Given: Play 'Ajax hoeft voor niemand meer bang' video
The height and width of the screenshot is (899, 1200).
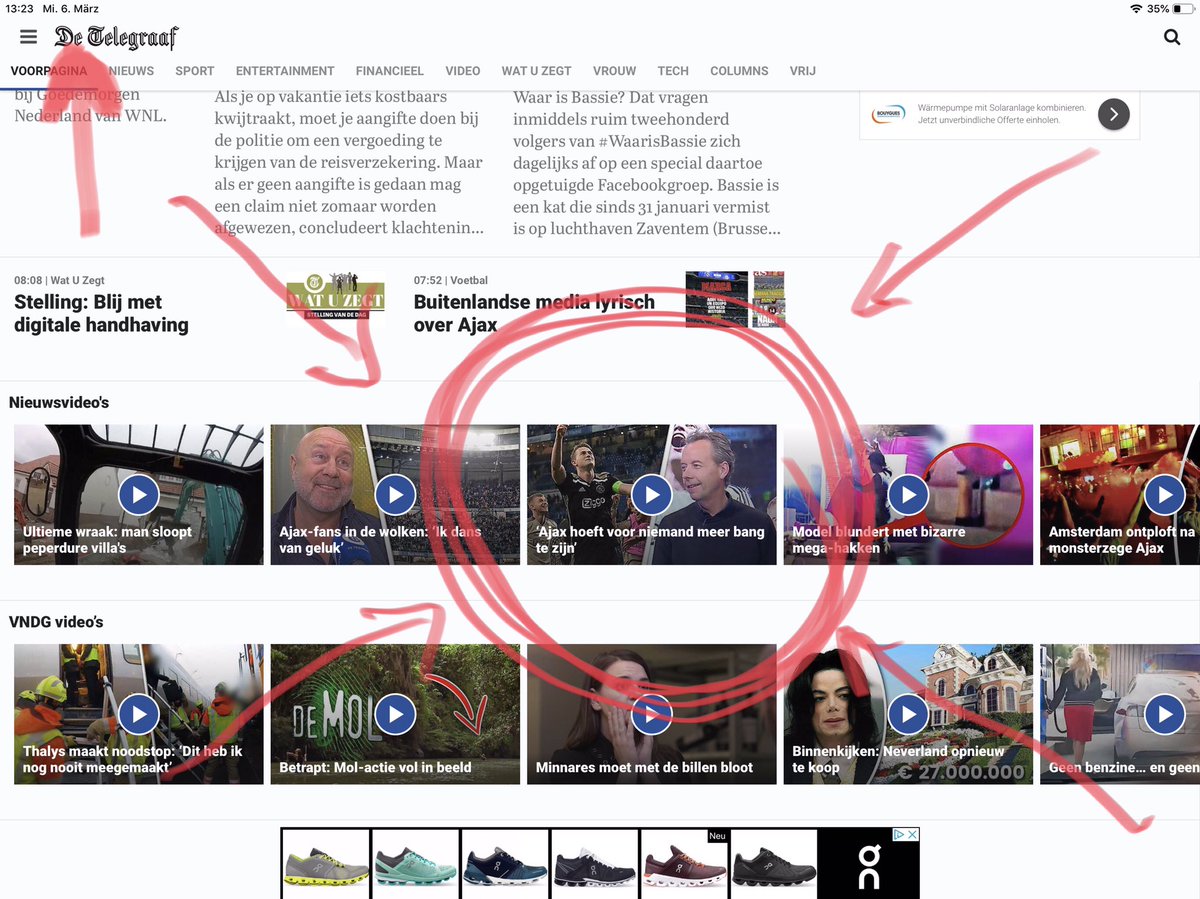Looking at the screenshot, I should tap(652, 494).
